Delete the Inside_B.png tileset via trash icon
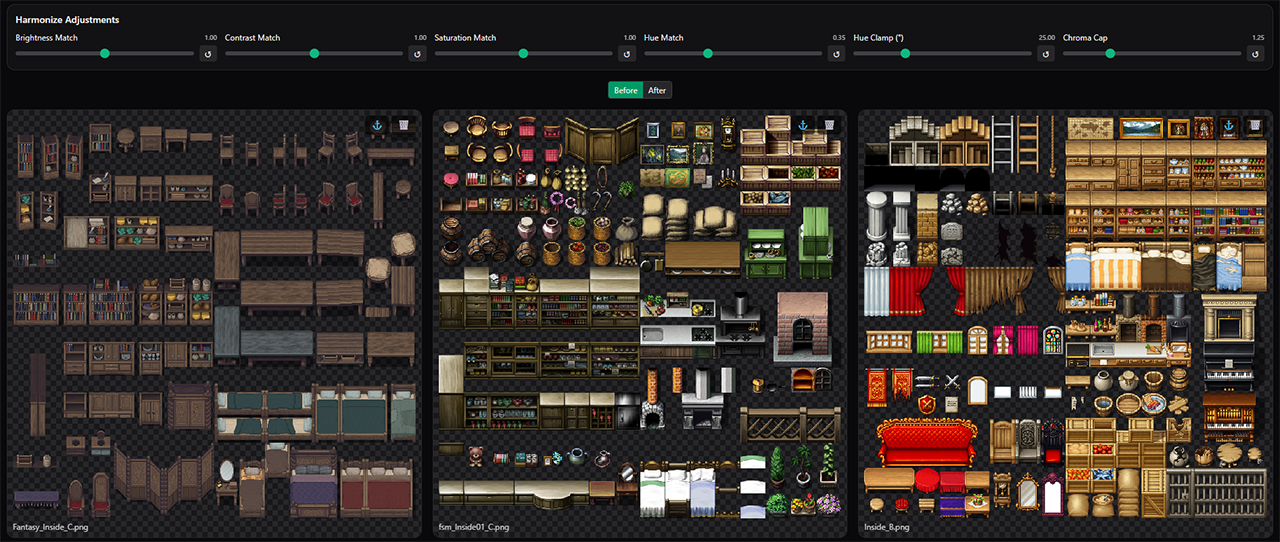 coord(1253,125)
